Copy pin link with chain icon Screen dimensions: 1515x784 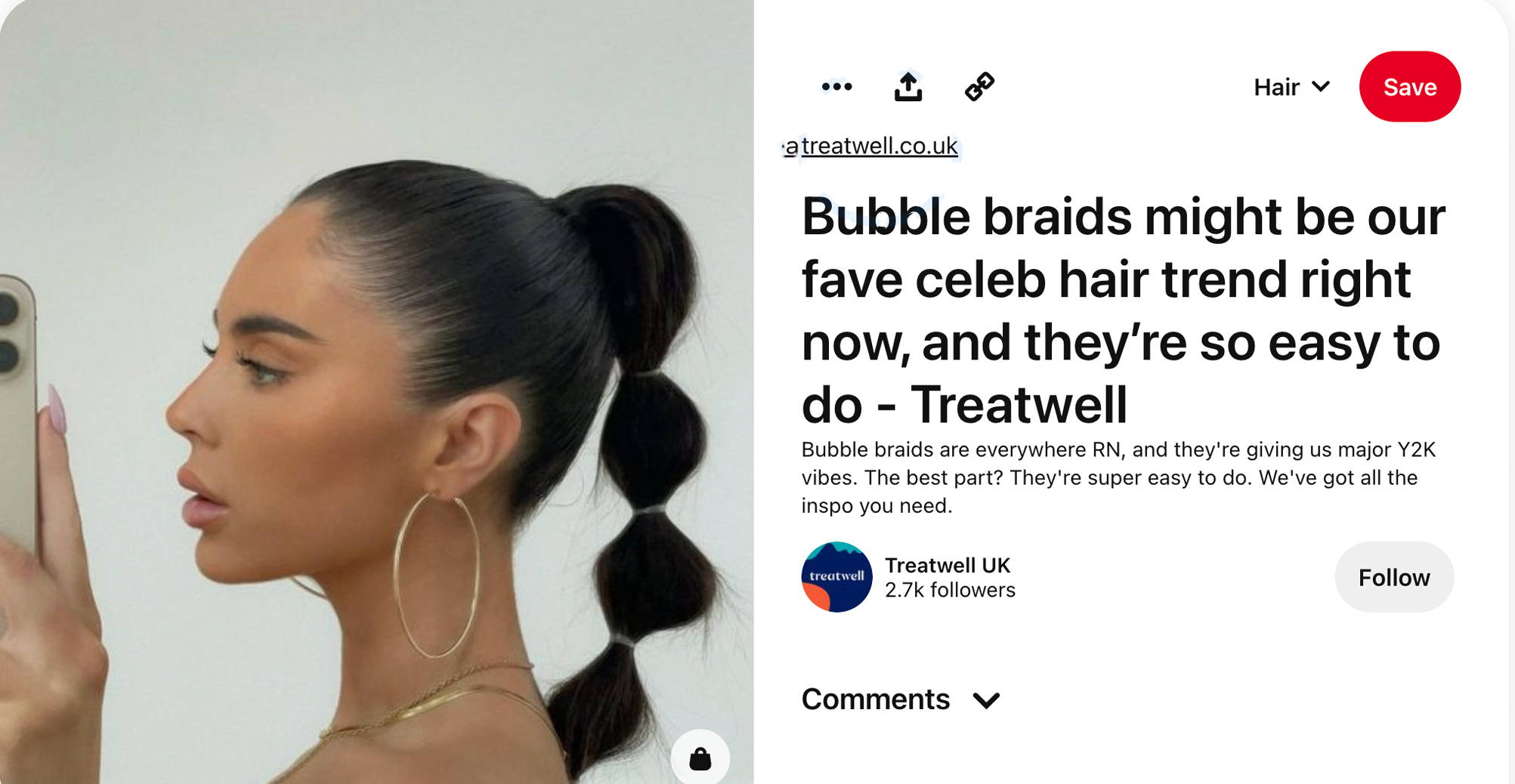tap(979, 86)
